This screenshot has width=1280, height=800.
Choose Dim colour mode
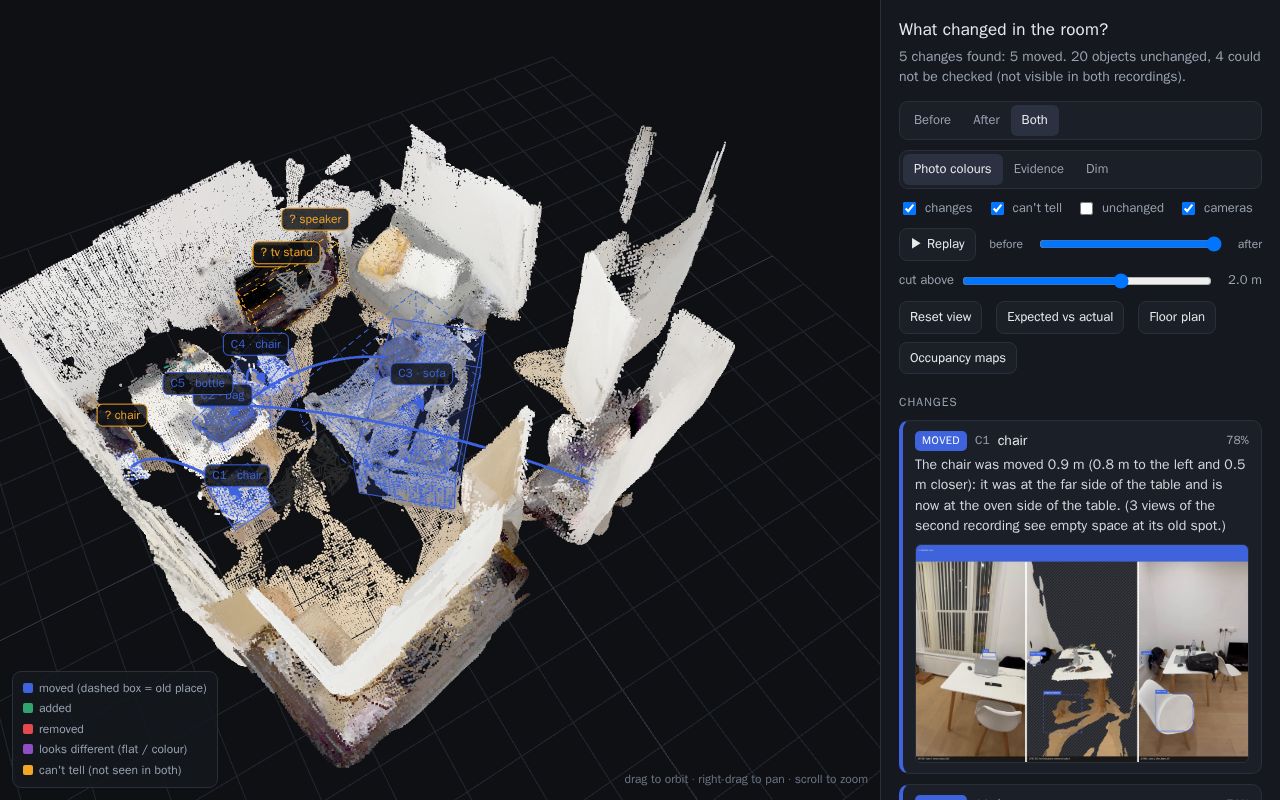(x=1097, y=169)
